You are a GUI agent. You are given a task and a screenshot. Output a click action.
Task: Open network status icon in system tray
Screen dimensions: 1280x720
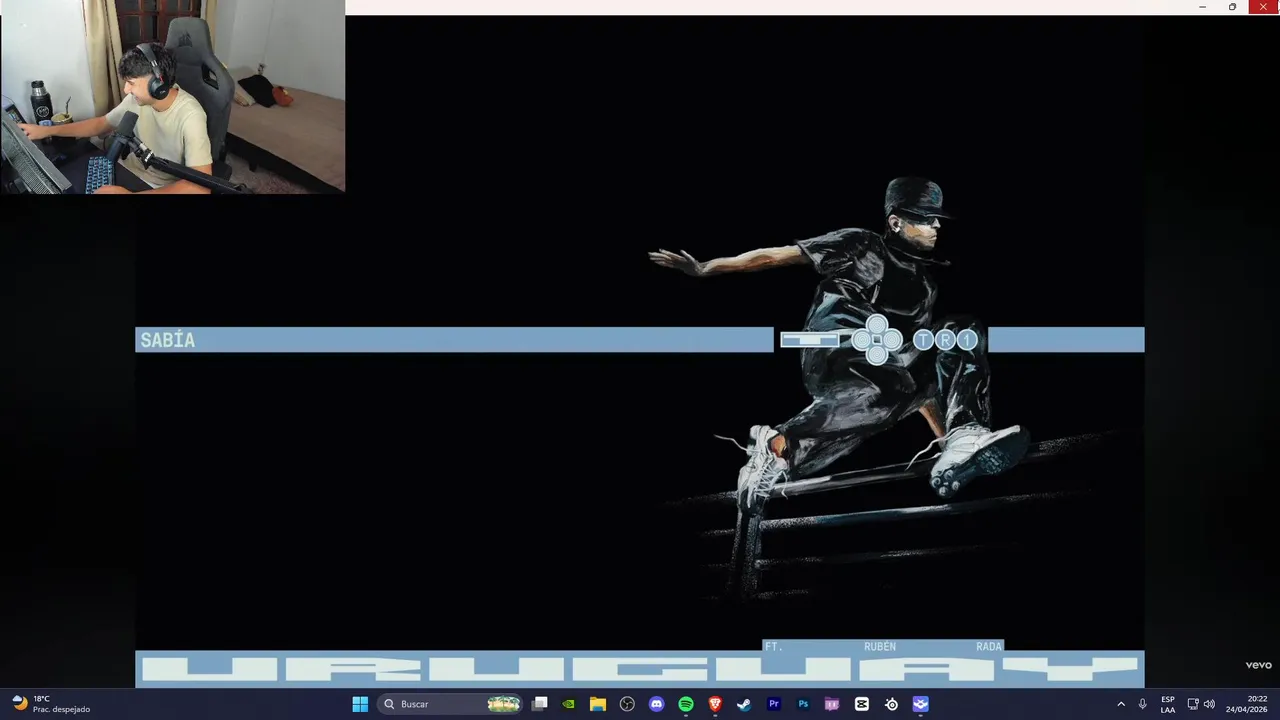click(1192, 704)
